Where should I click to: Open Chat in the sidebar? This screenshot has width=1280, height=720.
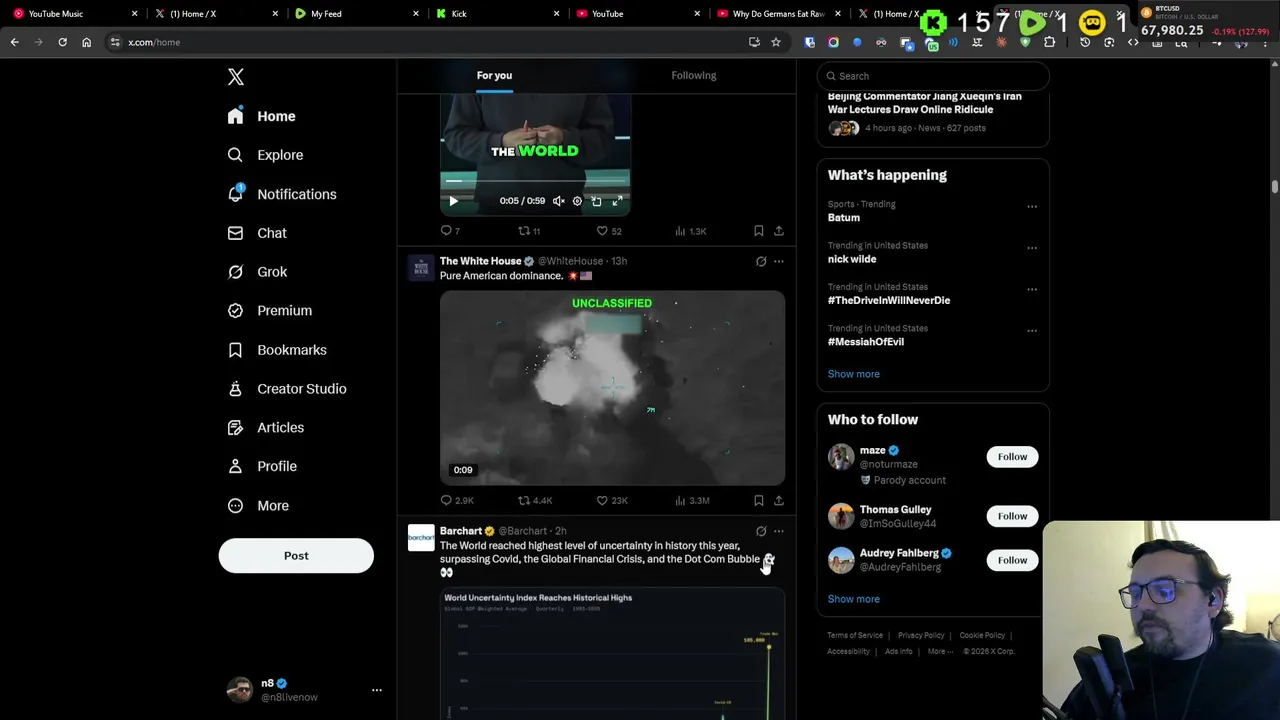click(x=257, y=233)
